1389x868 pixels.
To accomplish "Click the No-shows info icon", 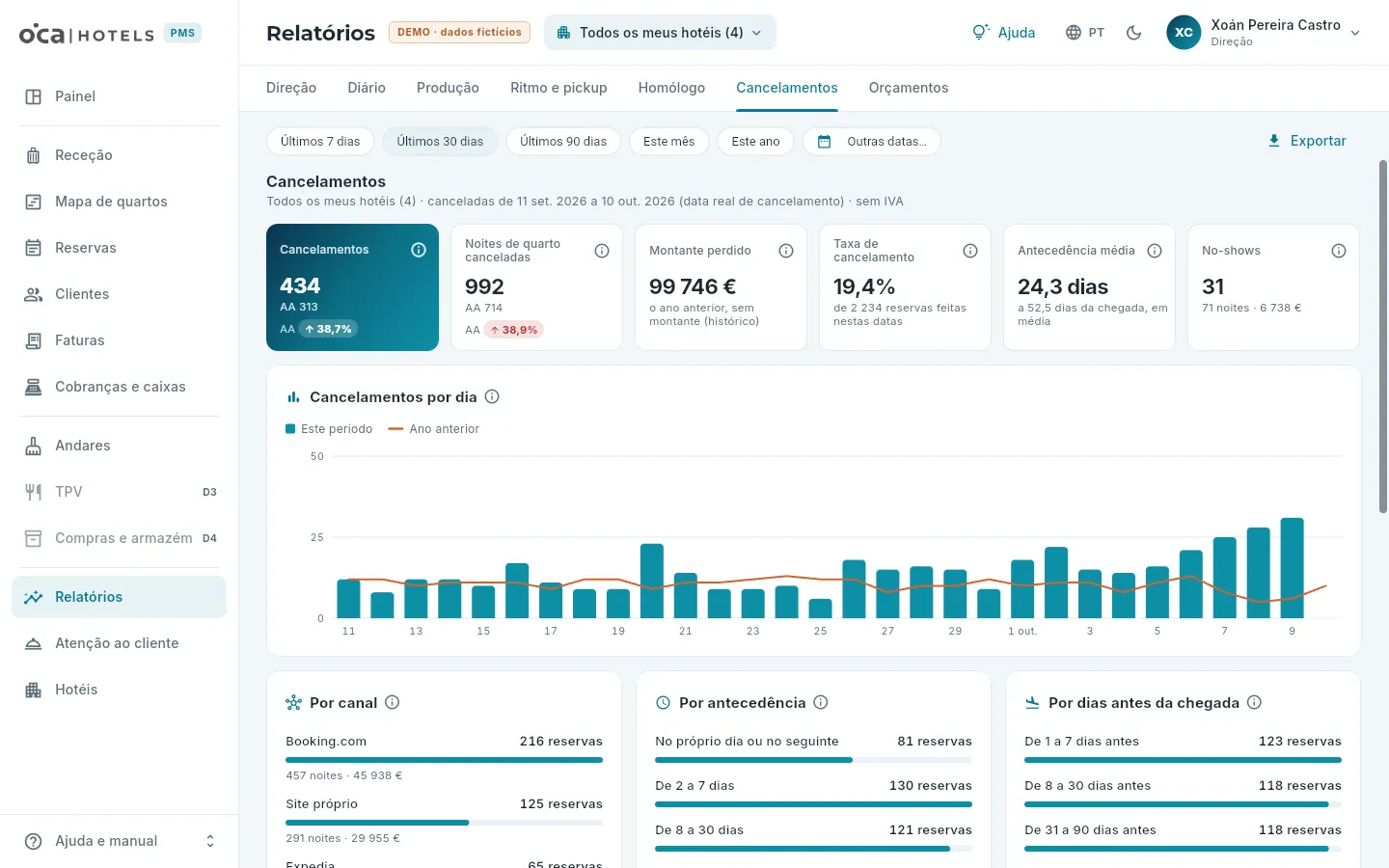I will click(1339, 251).
